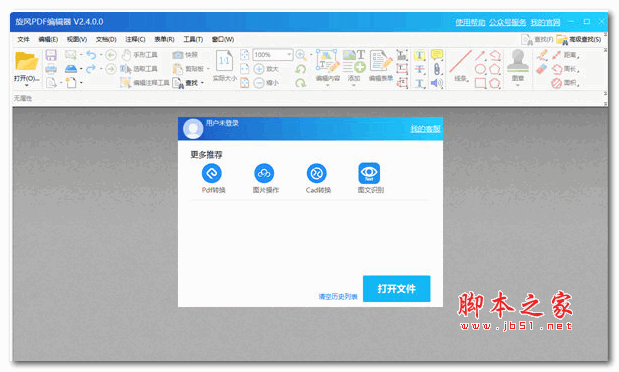Select the Select tool (选取工具)
Screen dimensions: 619x372
click(x=139, y=69)
